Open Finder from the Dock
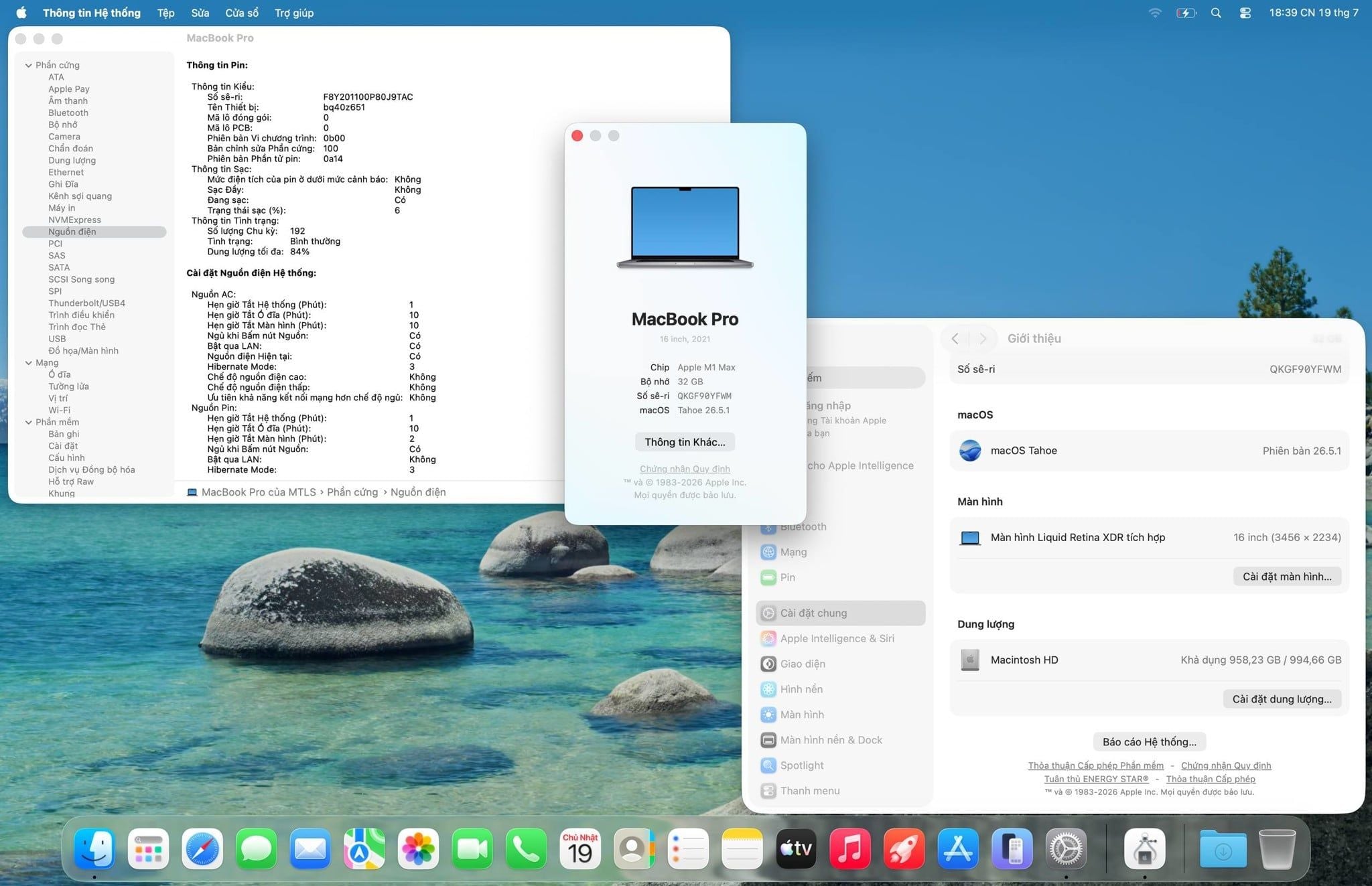This screenshot has height=886, width=1372. click(94, 848)
